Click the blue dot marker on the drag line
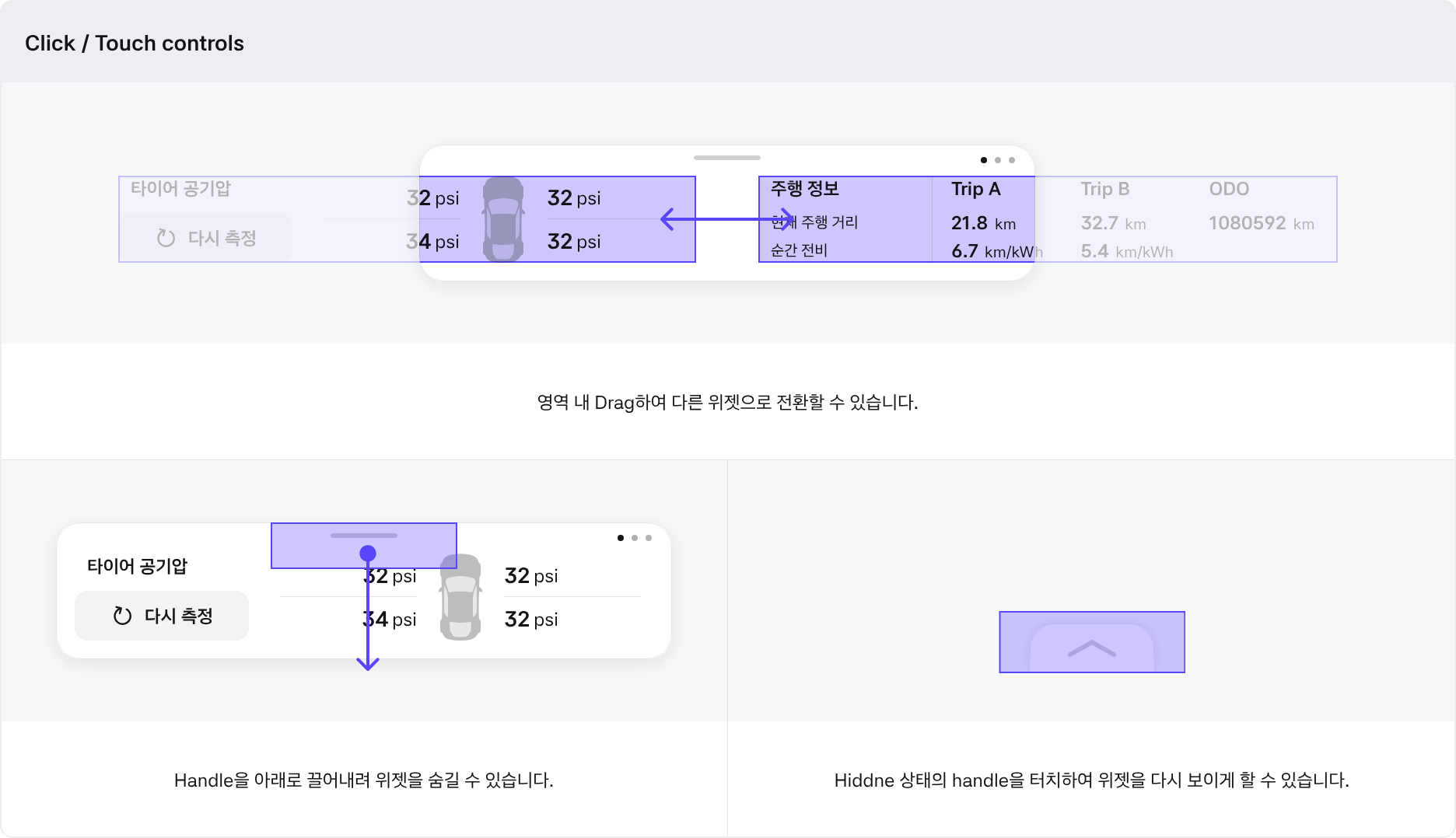Viewport: 1456px width, 838px height. [x=368, y=552]
